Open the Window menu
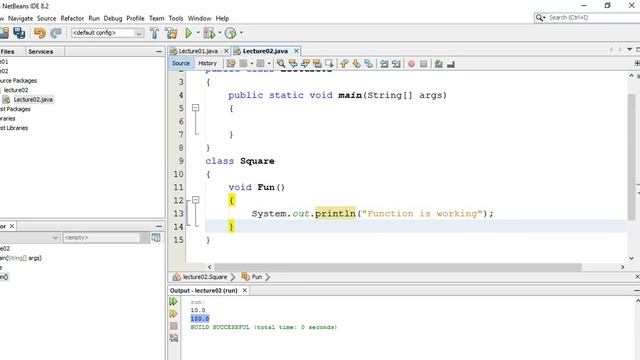Screen dimensions: 640x360 point(199,18)
